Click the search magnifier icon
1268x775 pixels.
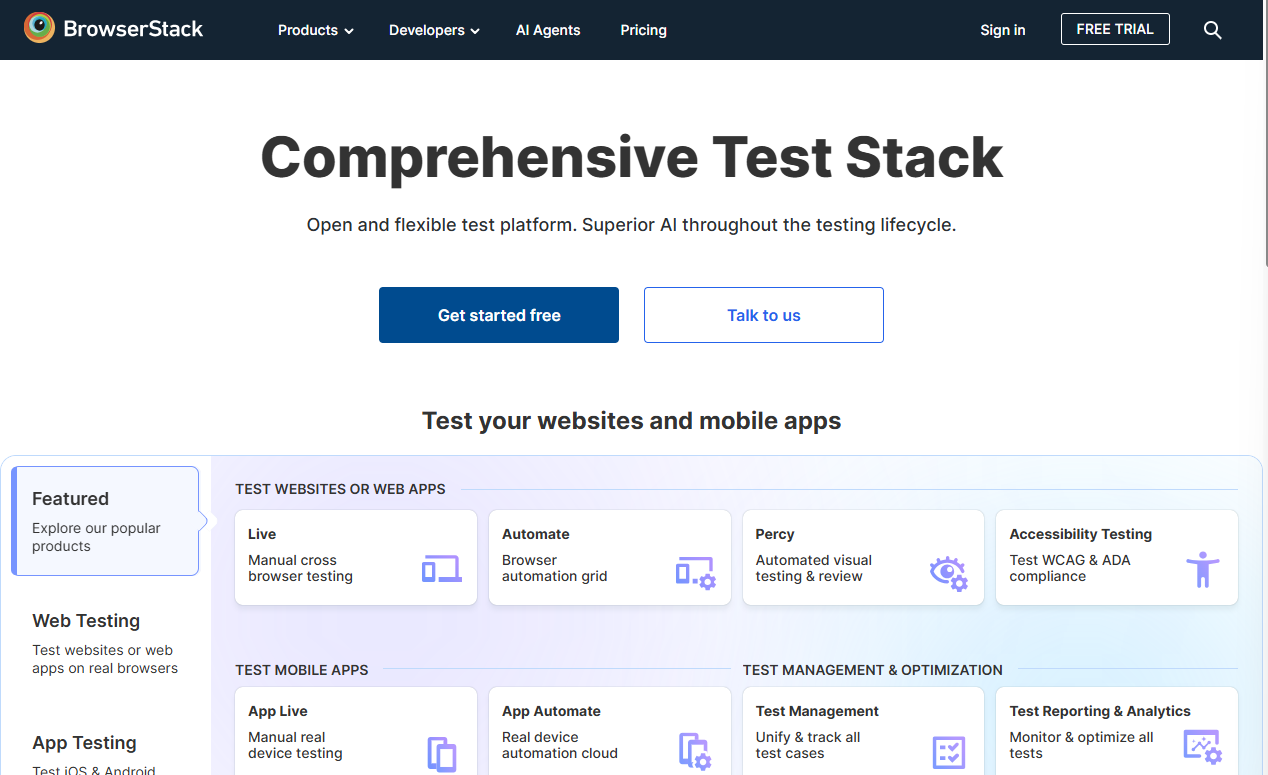1212,30
